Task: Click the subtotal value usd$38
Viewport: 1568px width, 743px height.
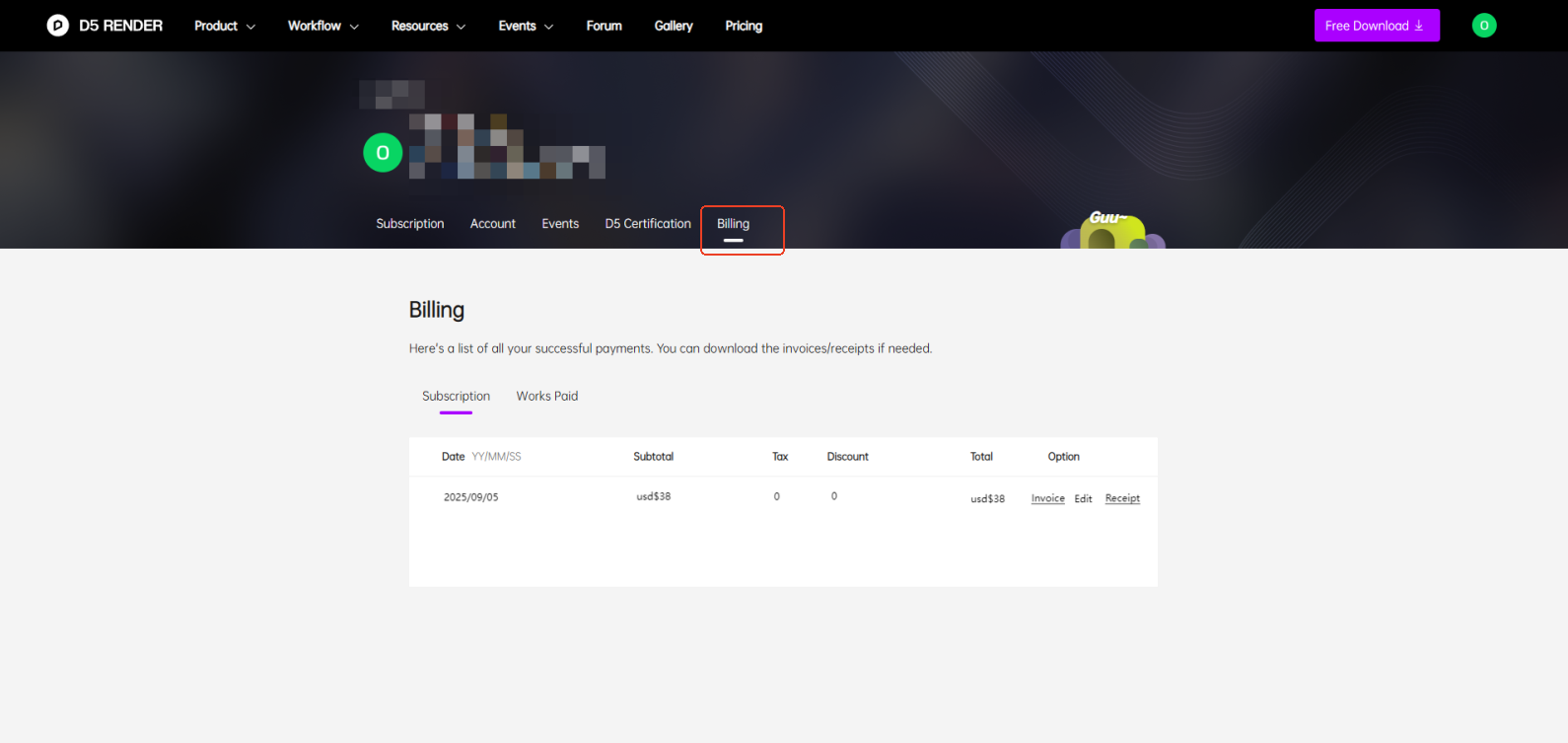Action: [654, 496]
